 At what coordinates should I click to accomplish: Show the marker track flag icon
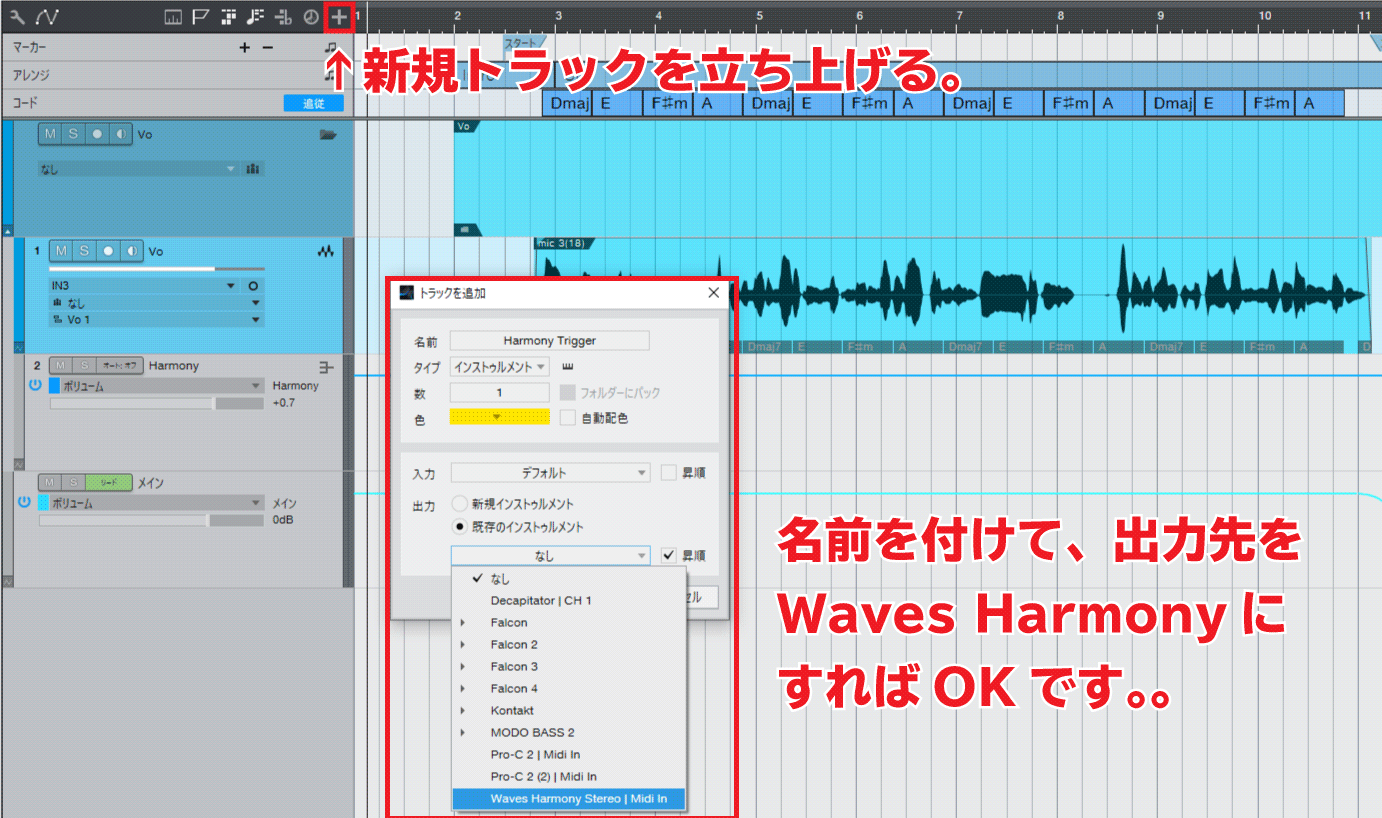(200, 17)
